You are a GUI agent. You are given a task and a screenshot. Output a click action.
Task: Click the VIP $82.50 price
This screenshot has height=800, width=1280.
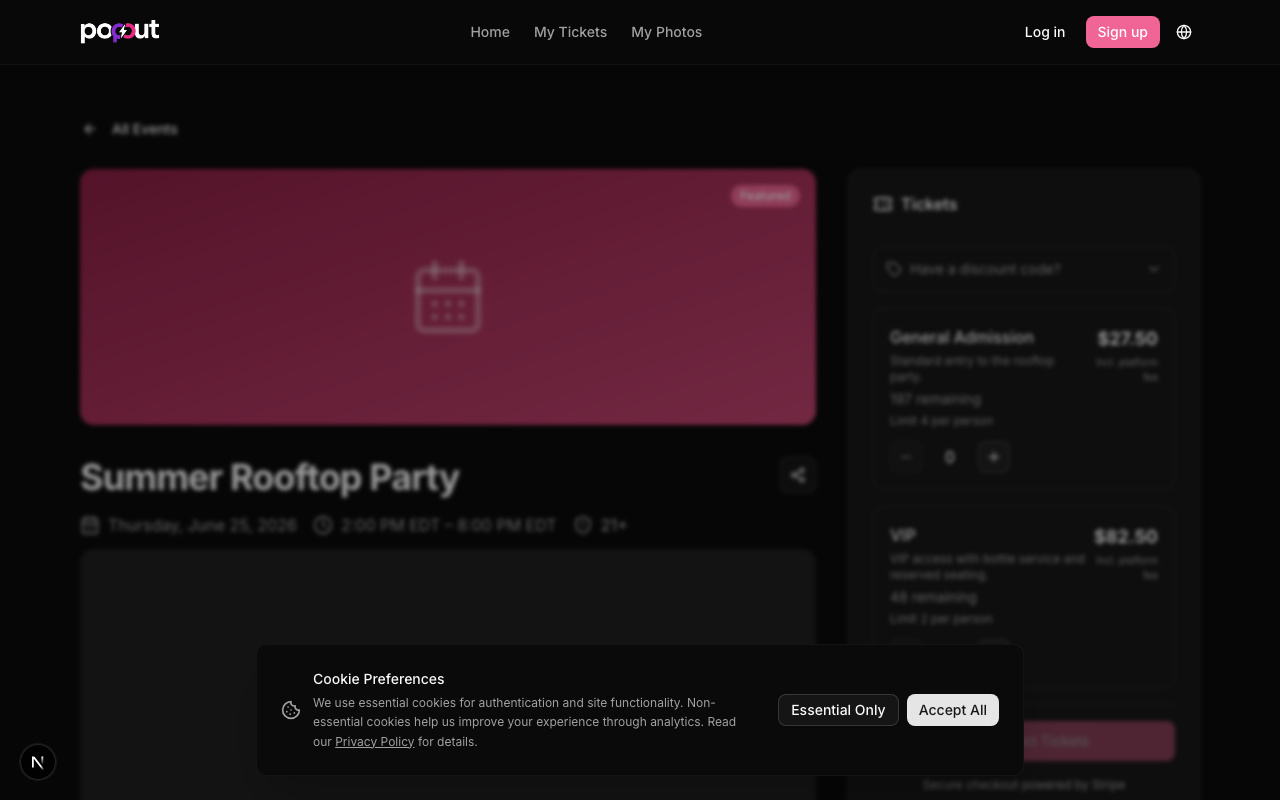(x=1126, y=536)
